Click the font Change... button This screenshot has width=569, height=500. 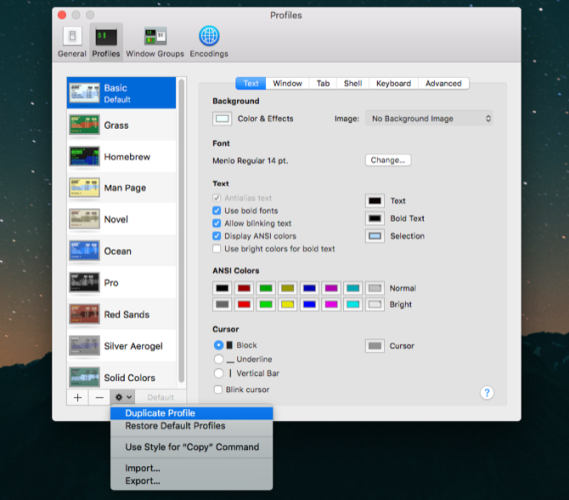pyautogui.click(x=388, y=160)
